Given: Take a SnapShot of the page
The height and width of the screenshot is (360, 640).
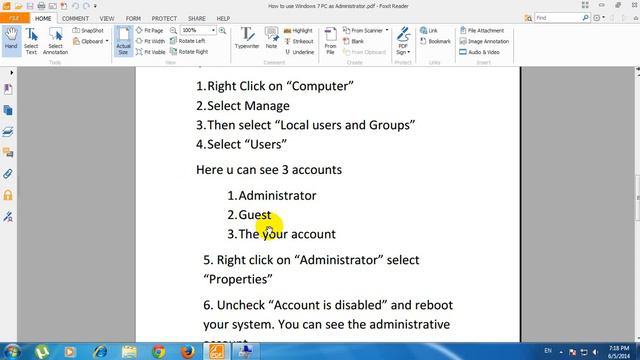Looking at the screenshot, I should [88, 31].
